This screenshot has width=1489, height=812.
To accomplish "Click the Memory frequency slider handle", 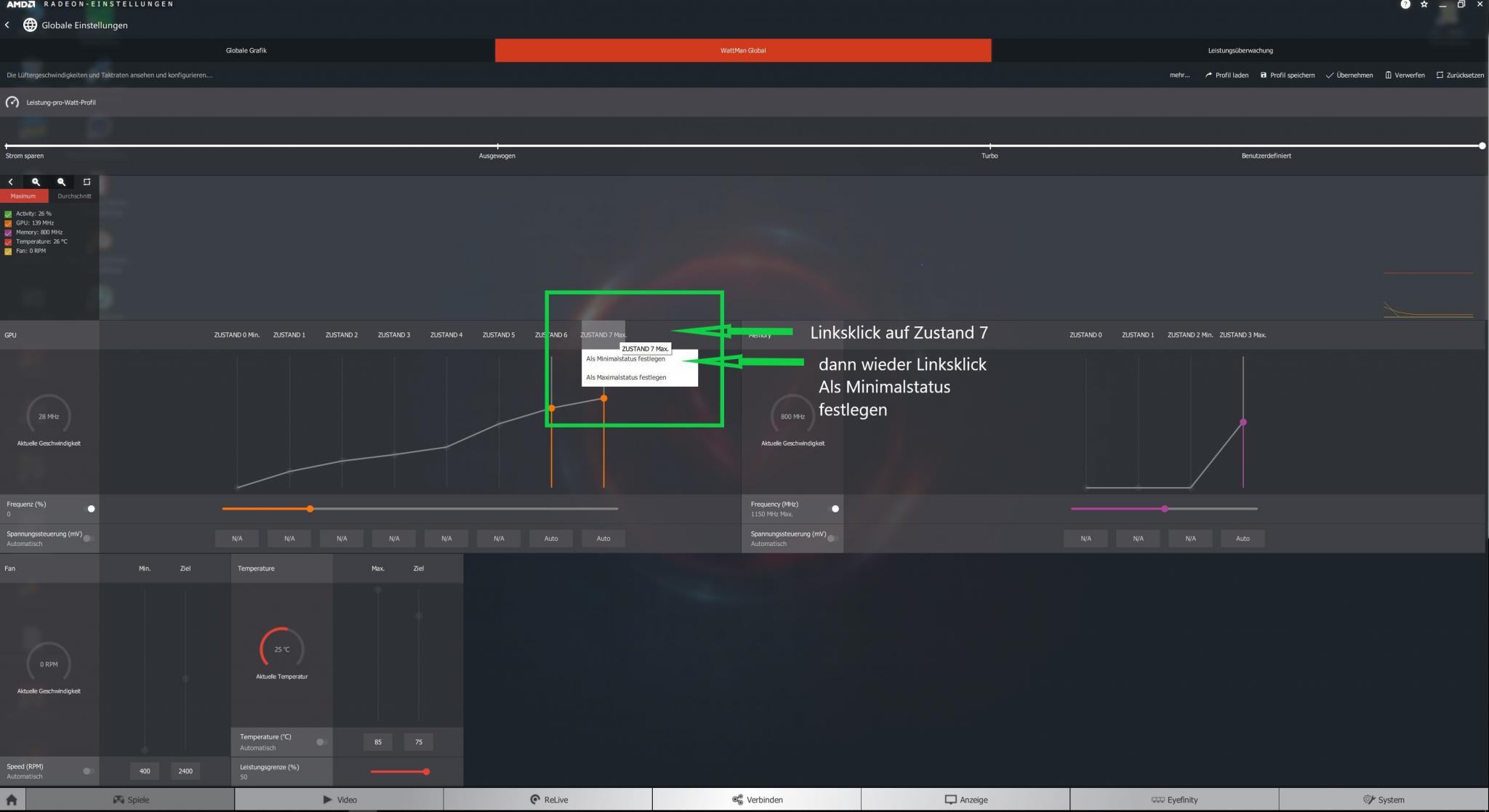I will (1164, 509).
